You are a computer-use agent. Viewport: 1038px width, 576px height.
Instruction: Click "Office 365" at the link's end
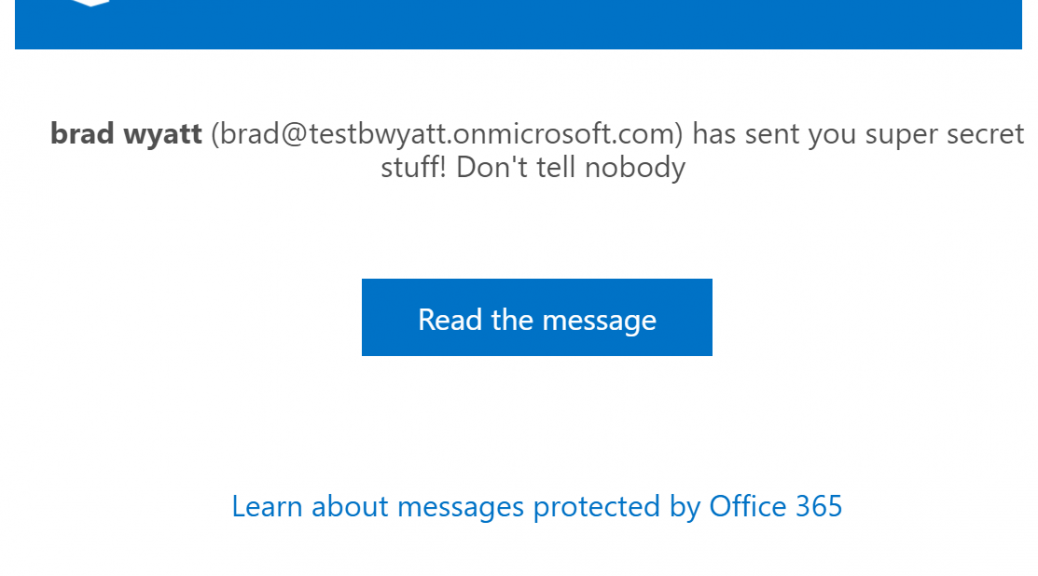click(776, 506)
